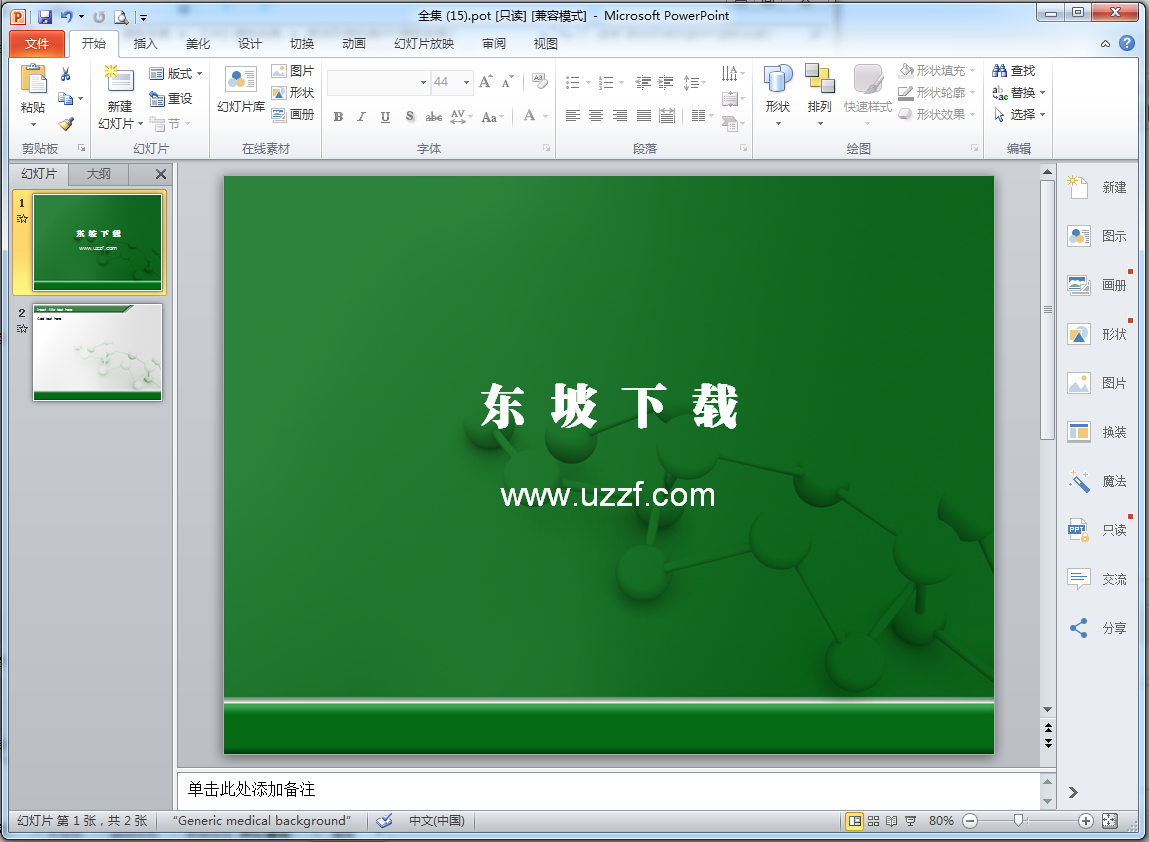Open the sidebar Shapes (形状) item
Viewport: 1149px width, 842px height.
click(1097, 334)
